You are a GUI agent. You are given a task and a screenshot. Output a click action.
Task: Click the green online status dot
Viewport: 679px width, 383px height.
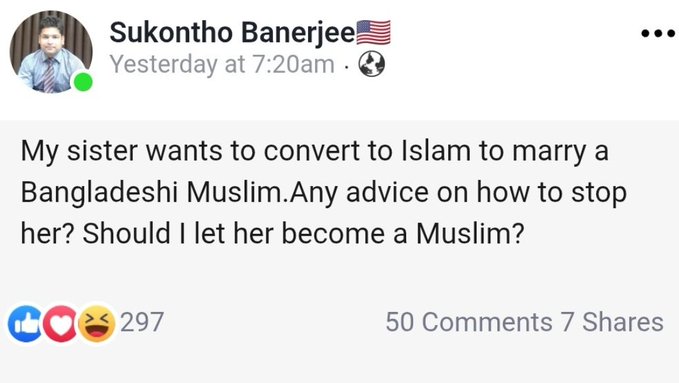click(83, 82)
